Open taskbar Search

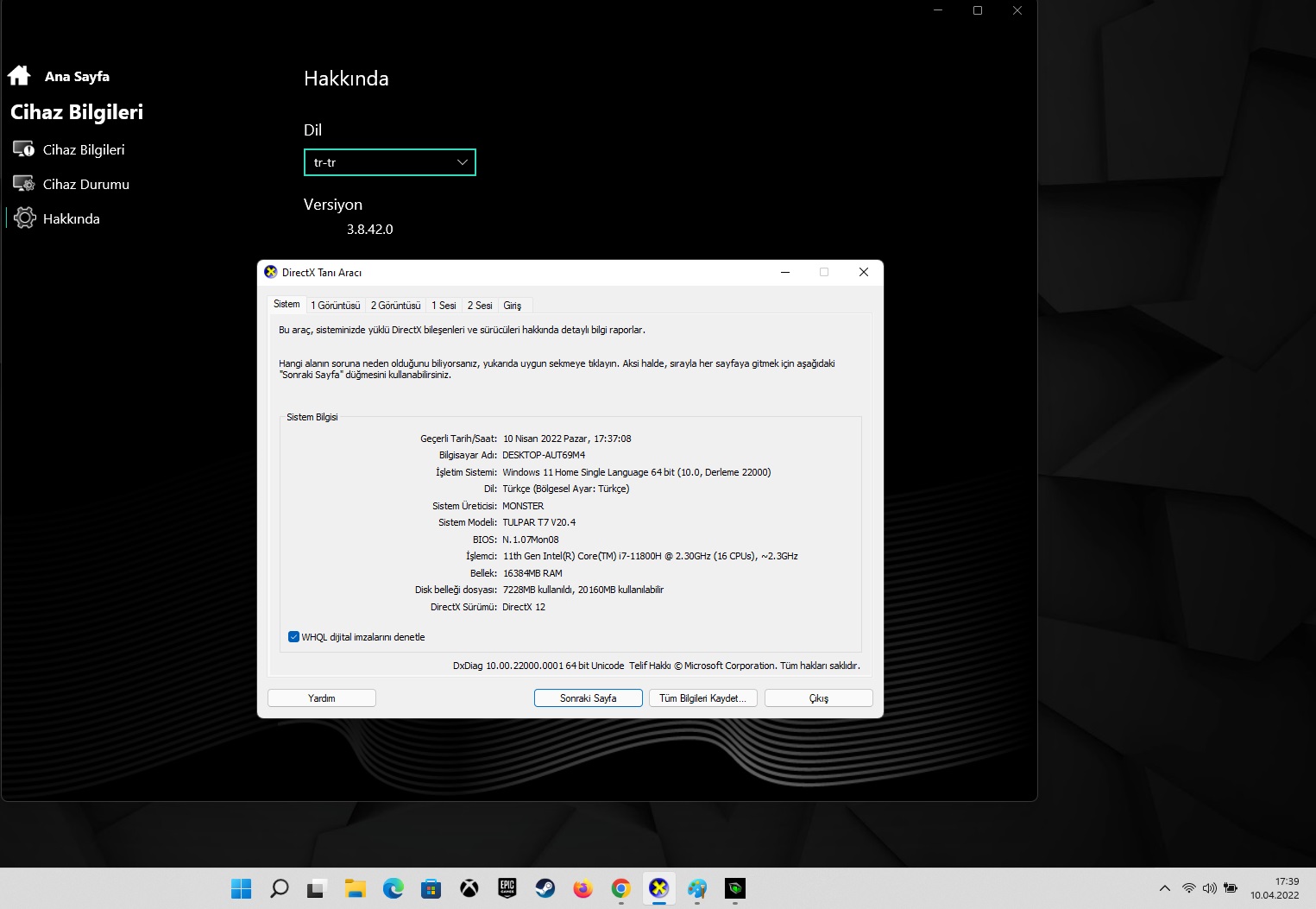(x=279, y=888)
